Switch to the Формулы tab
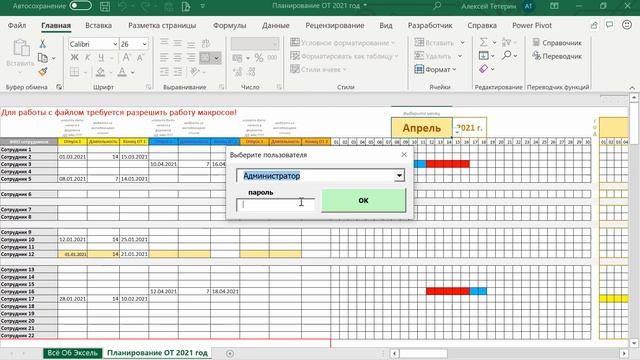The image size is (640, 360). [x=229, y=25]
